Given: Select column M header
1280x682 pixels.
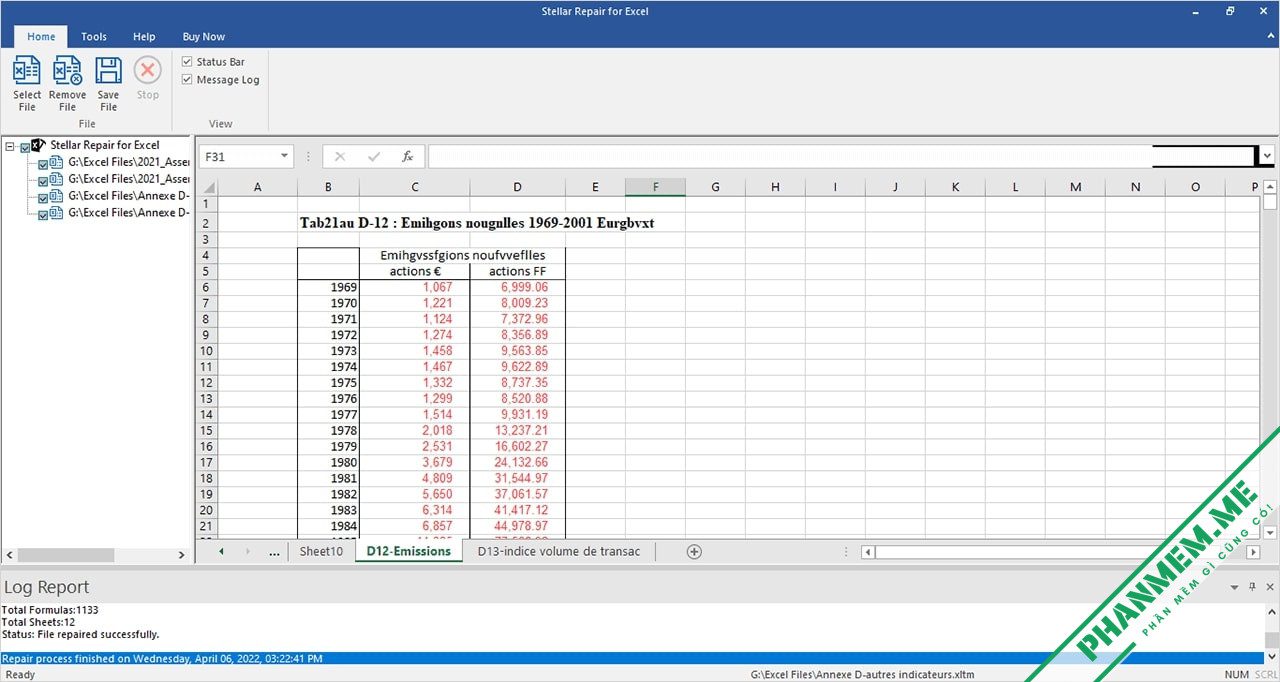Looking at the screenshot, I should click(1075, 187).
